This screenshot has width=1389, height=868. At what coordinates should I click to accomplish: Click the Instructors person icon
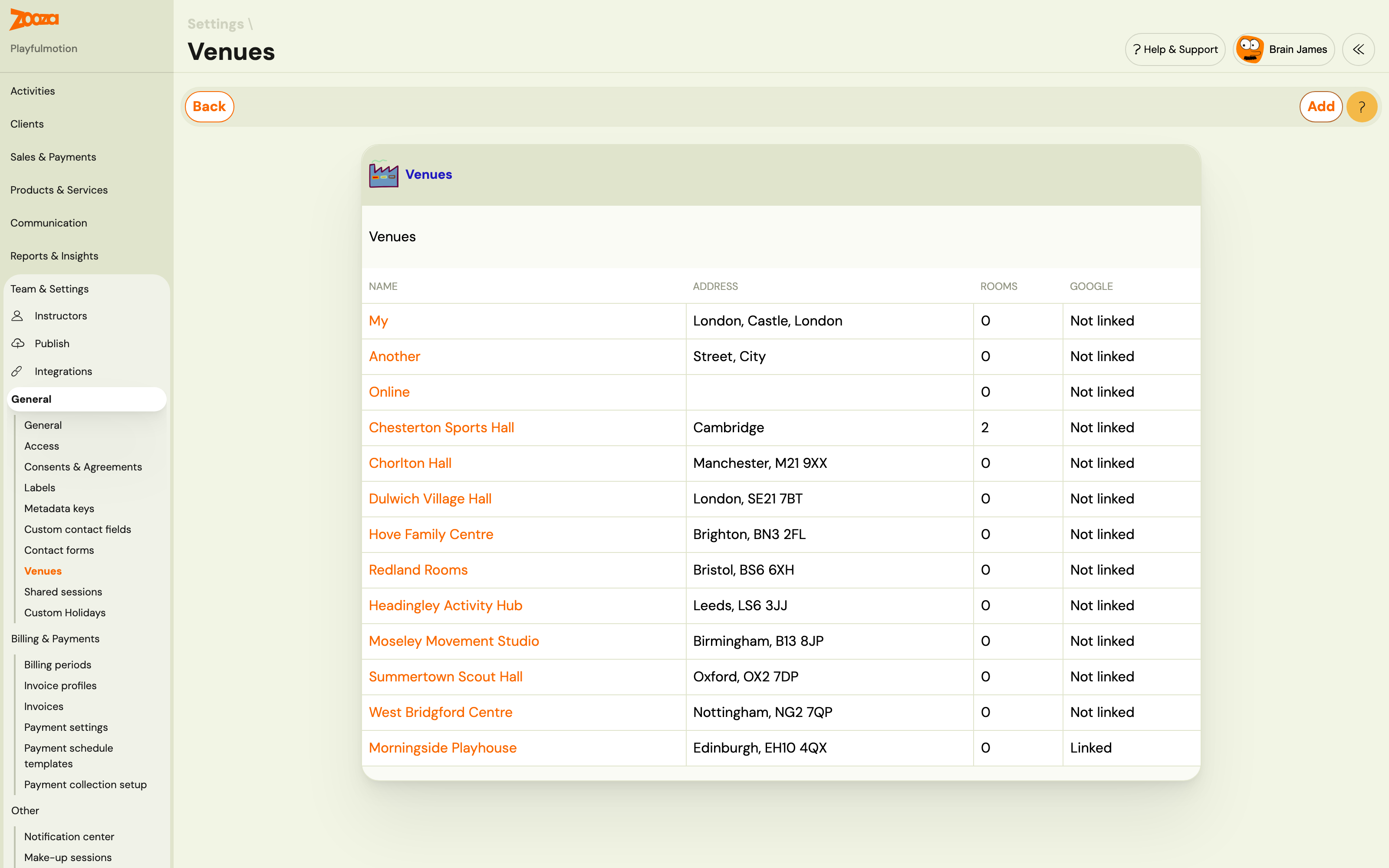17,316
